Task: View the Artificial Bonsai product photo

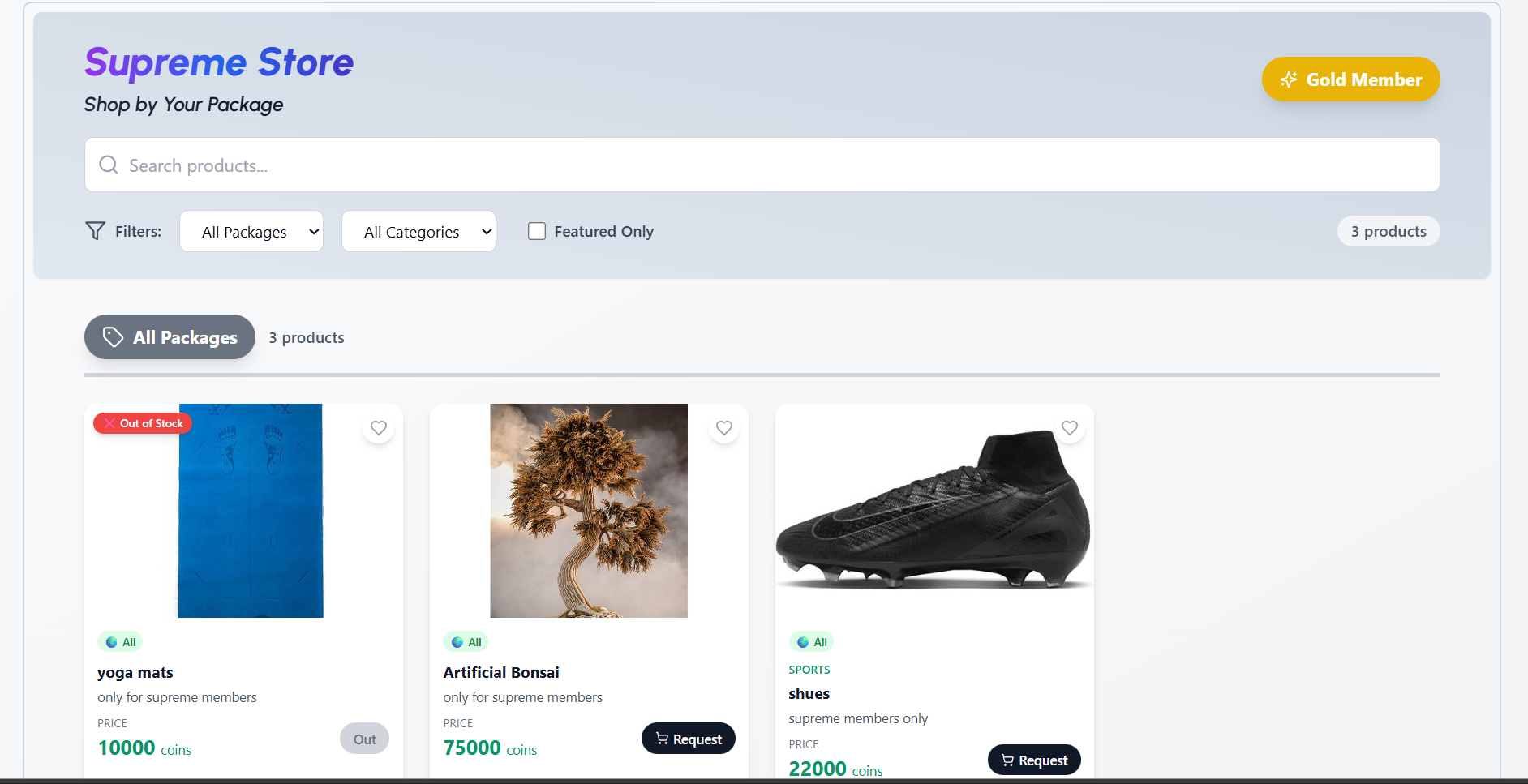Action: click(x=589, y=511)
